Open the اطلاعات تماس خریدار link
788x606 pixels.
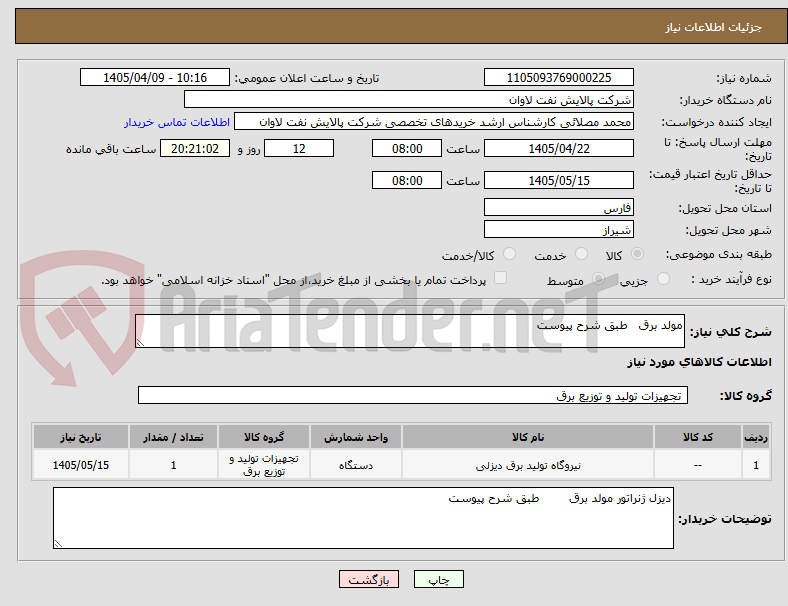[x=177, y=122]
